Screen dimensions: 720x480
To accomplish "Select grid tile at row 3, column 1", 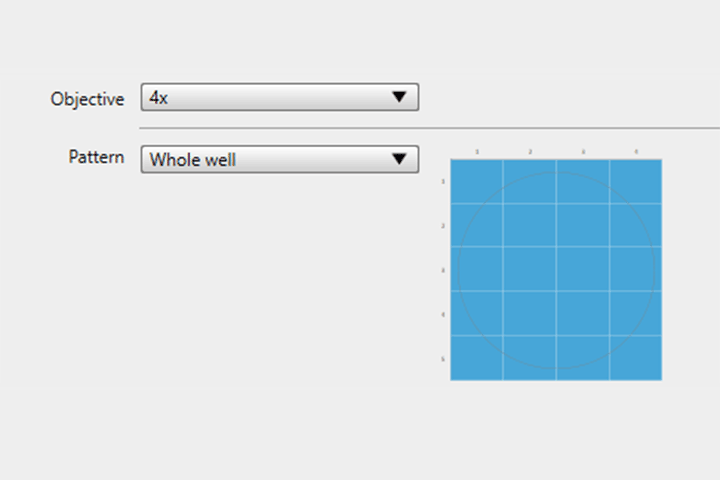I will 476,269.
